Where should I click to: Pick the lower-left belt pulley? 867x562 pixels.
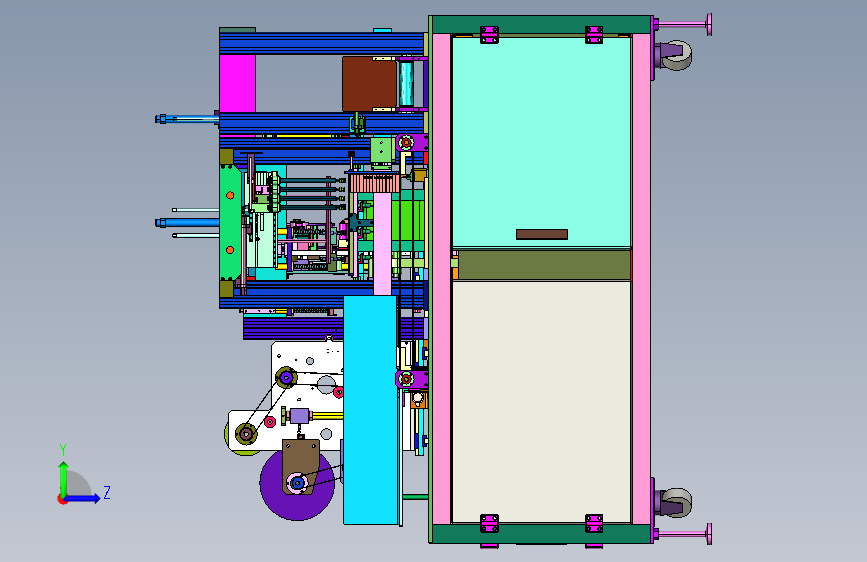click(246, 434)
